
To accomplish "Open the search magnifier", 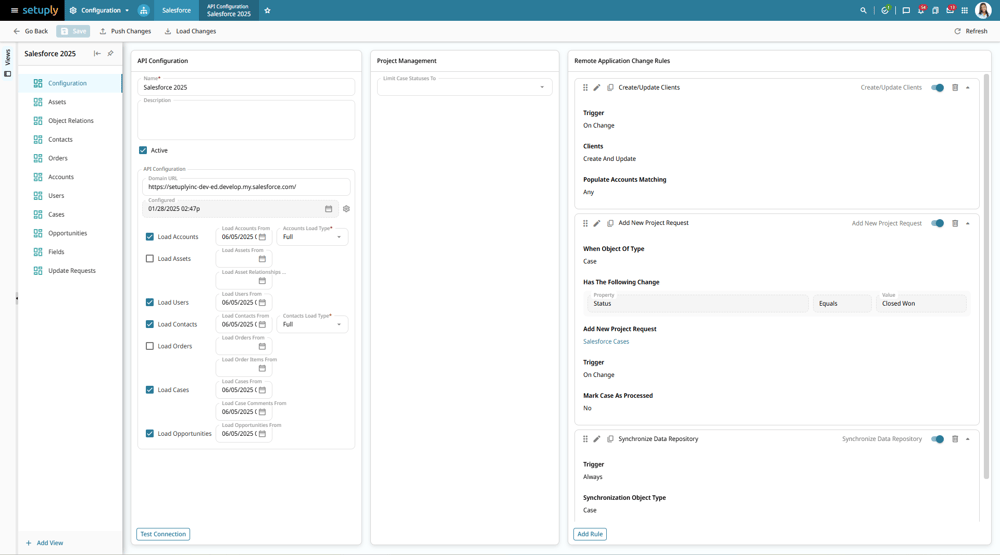I will click(864, 10).
